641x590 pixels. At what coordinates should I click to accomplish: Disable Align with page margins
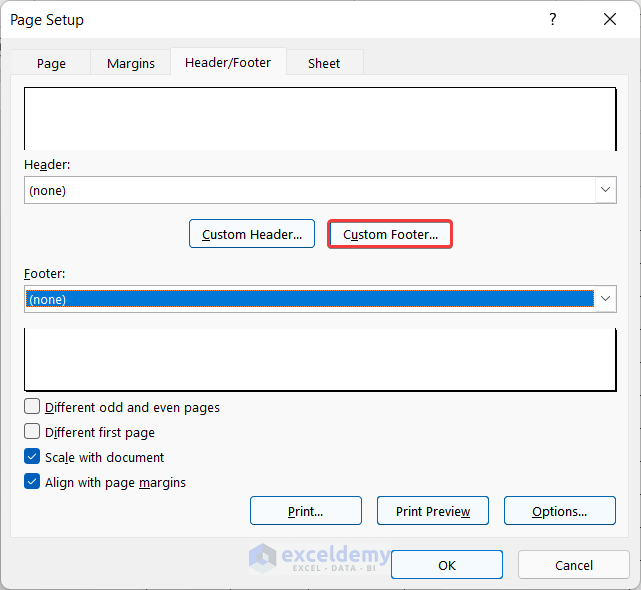click(x=33, y=482)
